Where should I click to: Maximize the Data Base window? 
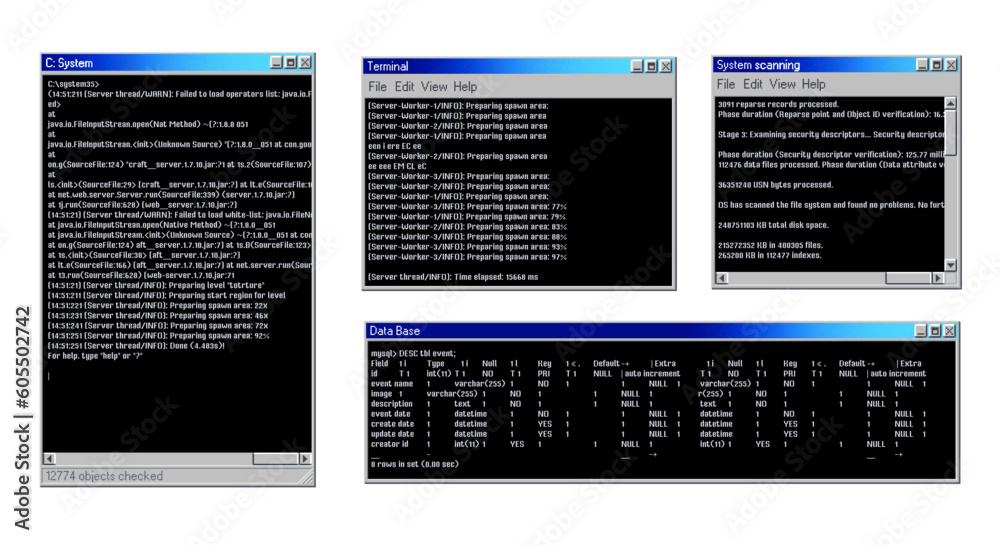point(935,330)
